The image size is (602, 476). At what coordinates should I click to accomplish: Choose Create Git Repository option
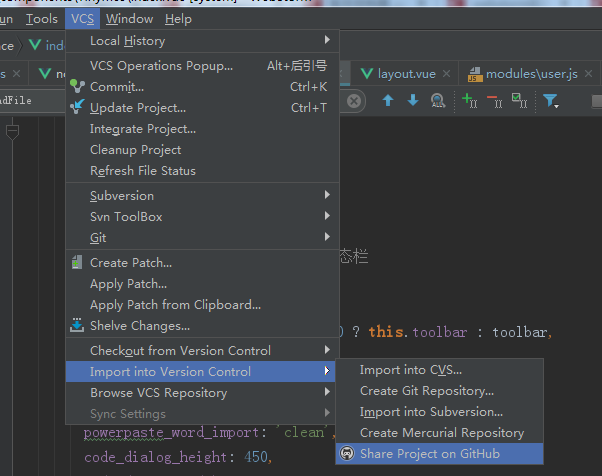coord(440,391)
